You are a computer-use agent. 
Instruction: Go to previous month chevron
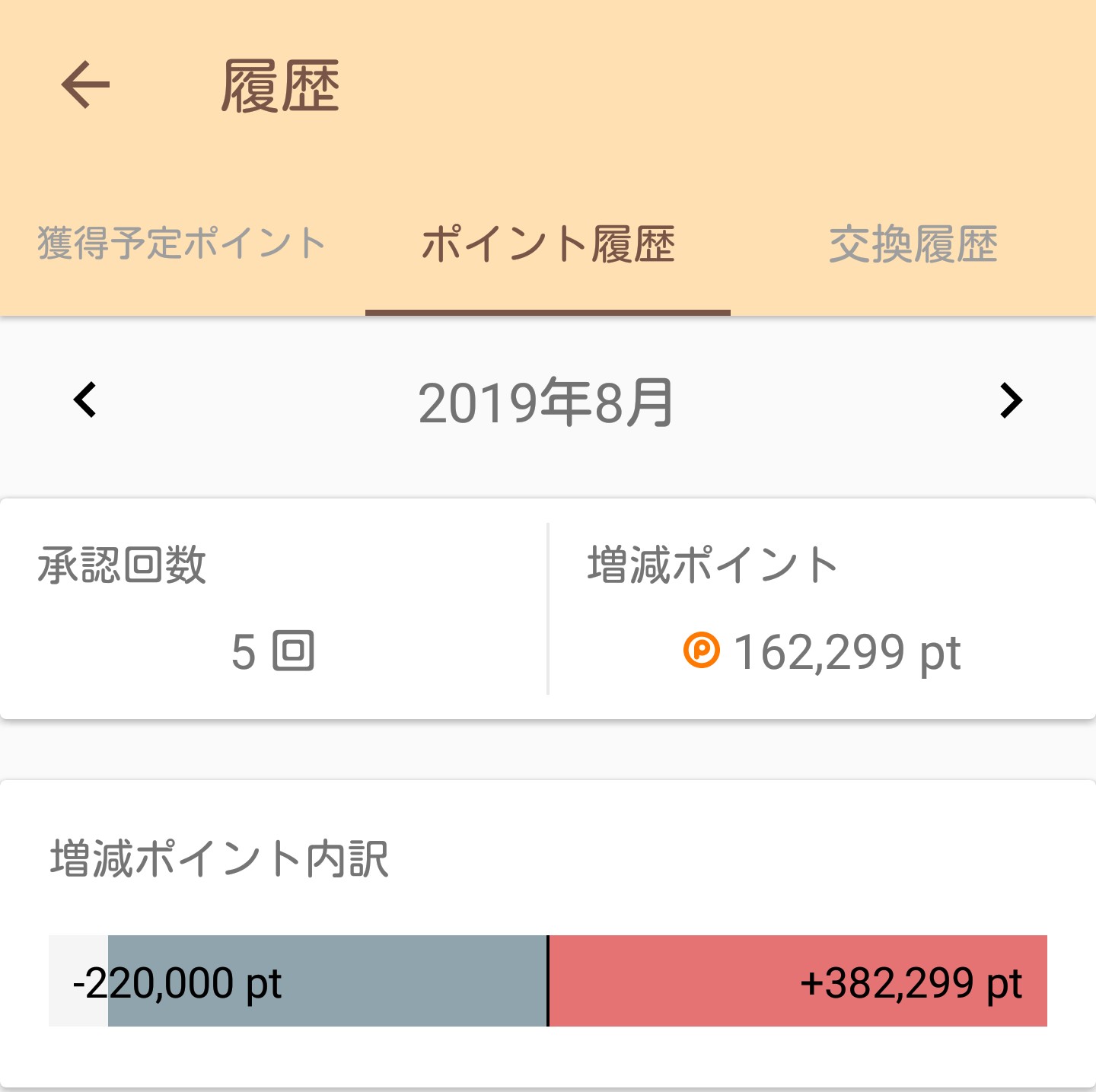coord(84,400)
